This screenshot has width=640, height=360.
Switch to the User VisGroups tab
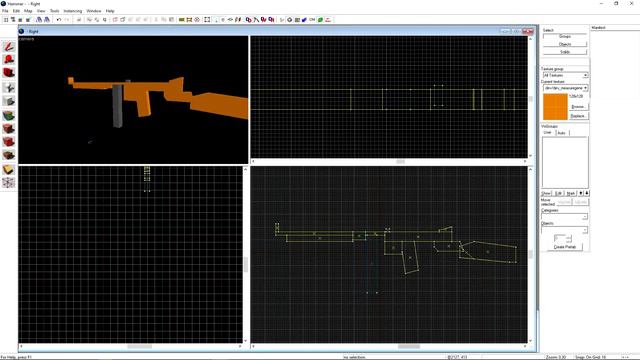pos(547,133)
